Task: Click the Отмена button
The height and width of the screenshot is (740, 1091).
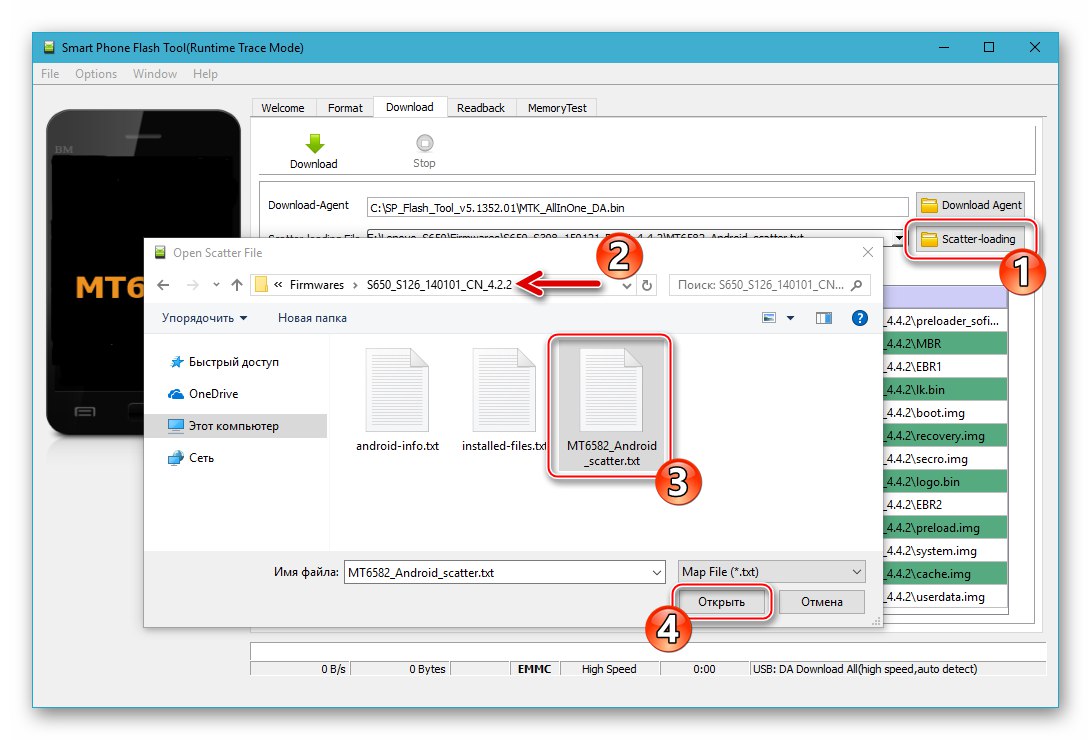Action: (822, 602)
